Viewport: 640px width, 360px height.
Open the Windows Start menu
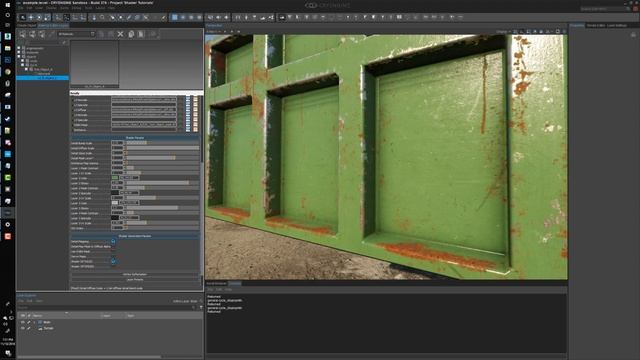click(7, 4)
